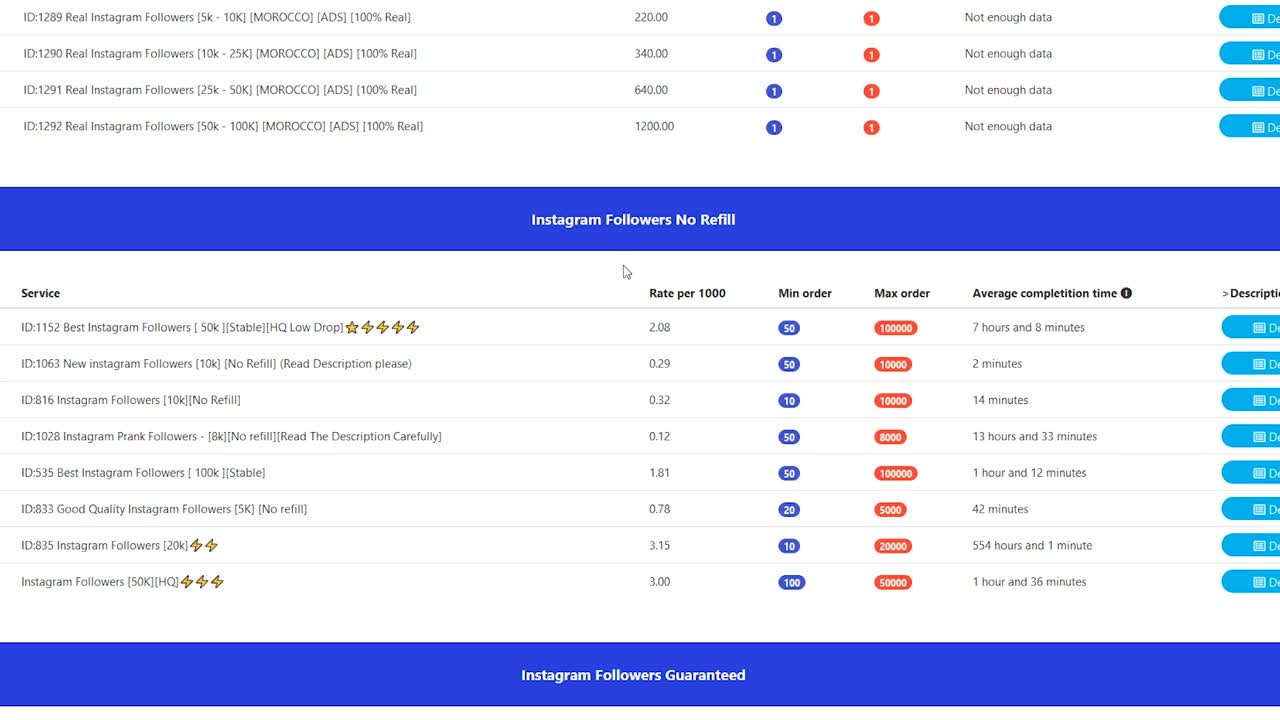Image resolution: width=1280 pixels, height=720 pixels.
Task: Click Not enough data for ID:1289
Action: 1008,17
